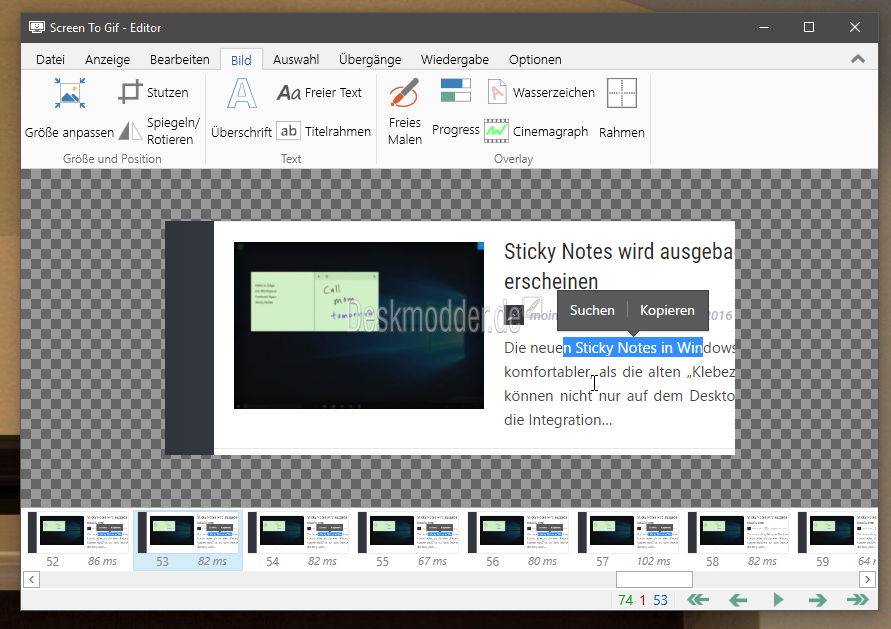Minimize the Screen To Gif Editor window
The width and height of the screenshot is (891, 629).
[x=764, y=27]
